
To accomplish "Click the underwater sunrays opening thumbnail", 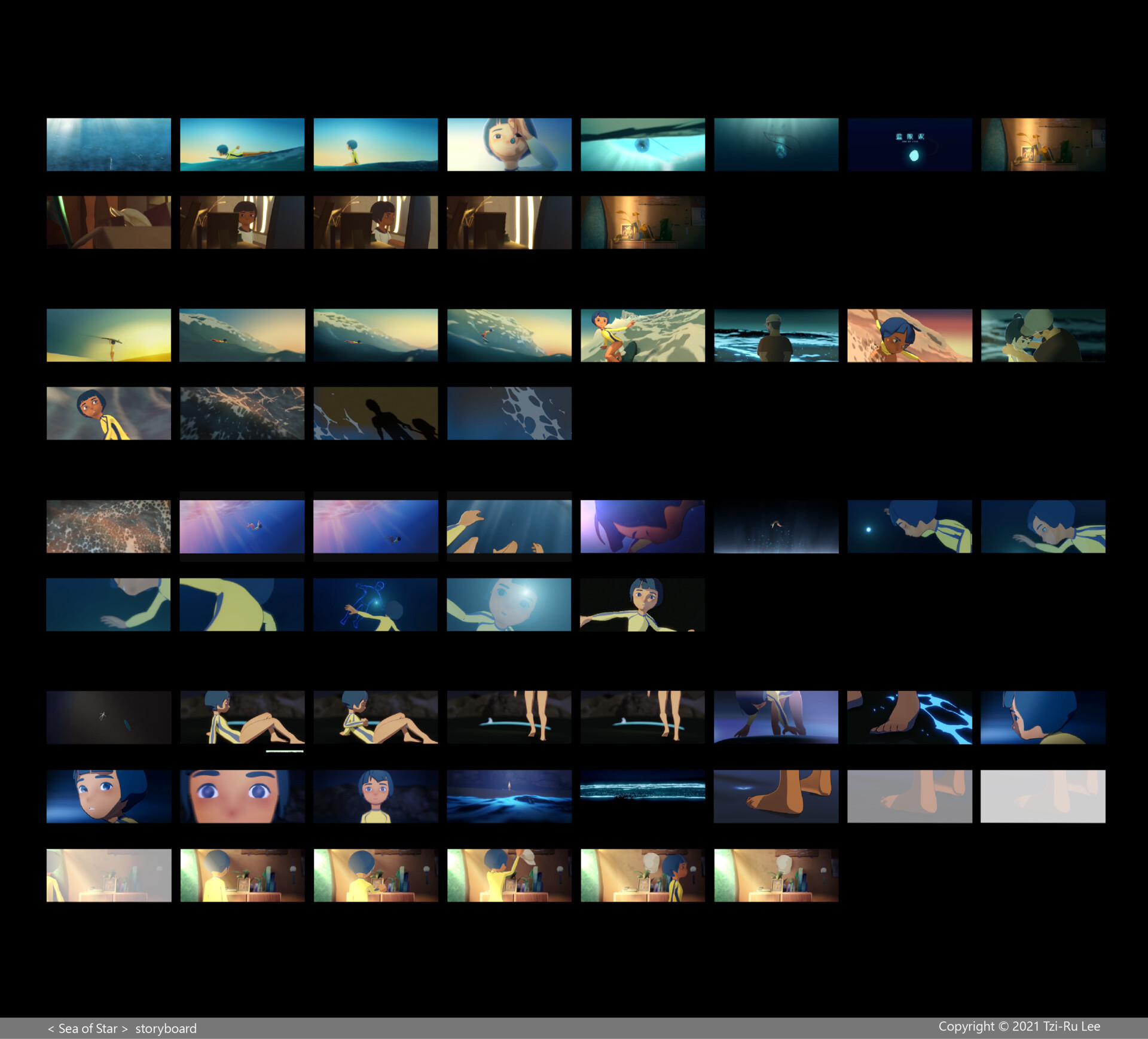I will pos(108,144).
